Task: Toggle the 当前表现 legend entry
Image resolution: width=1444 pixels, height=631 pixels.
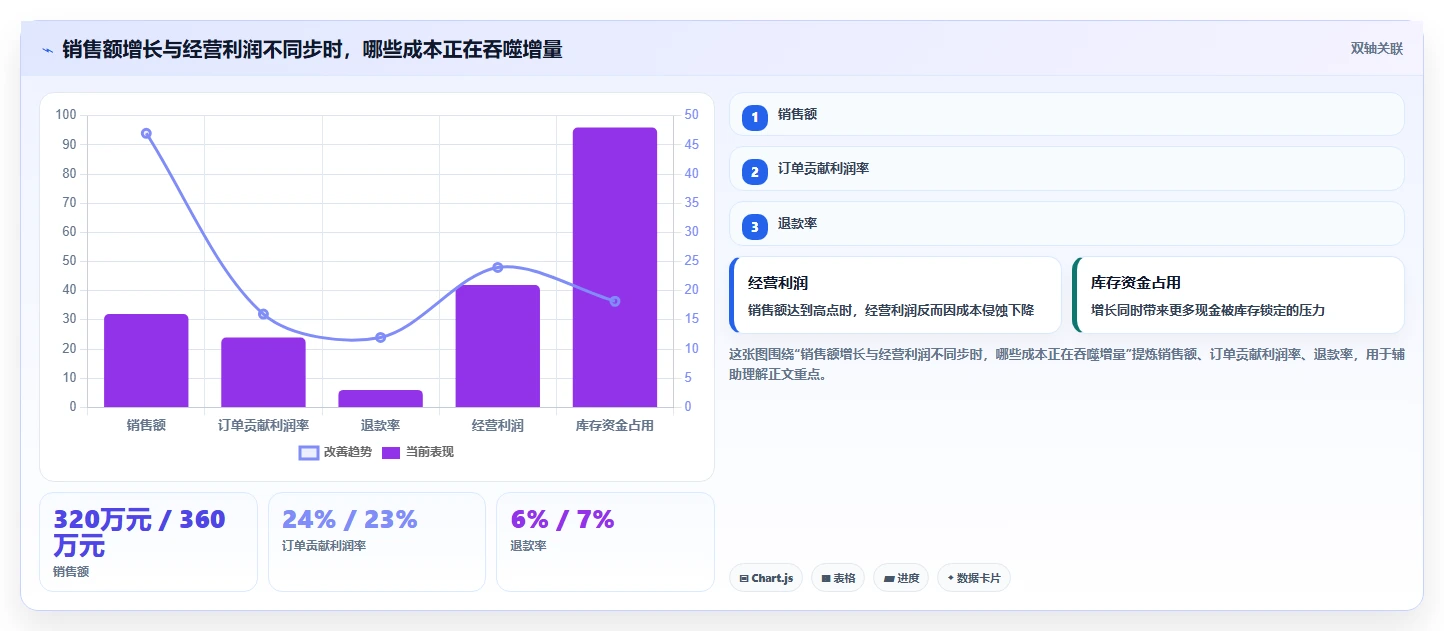Action: point(418,452)
